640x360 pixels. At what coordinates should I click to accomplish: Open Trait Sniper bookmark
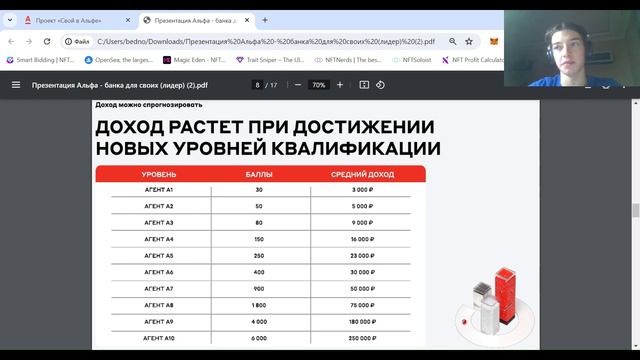tap(270, 60)
